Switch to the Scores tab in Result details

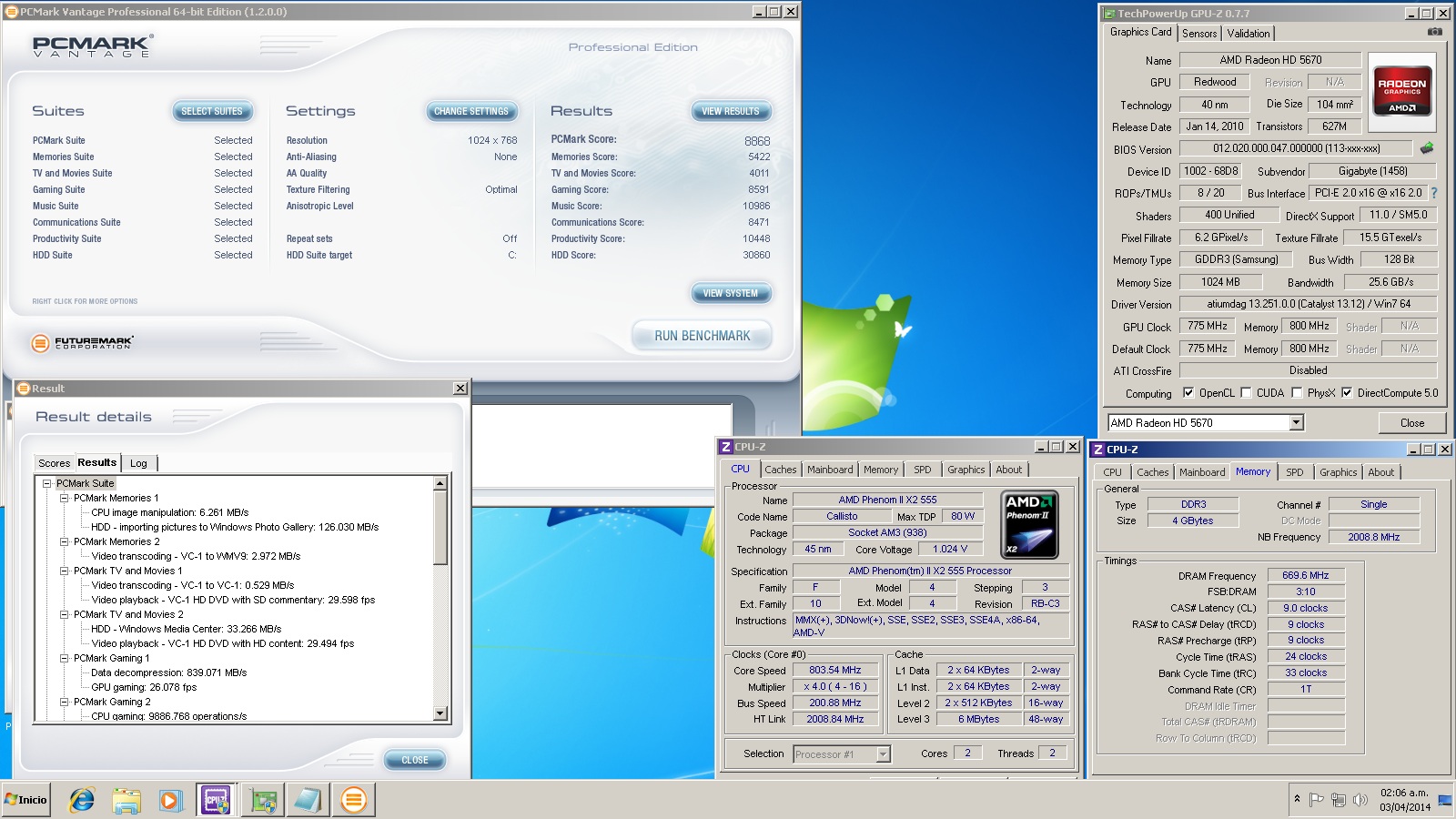tap(54, 463)
